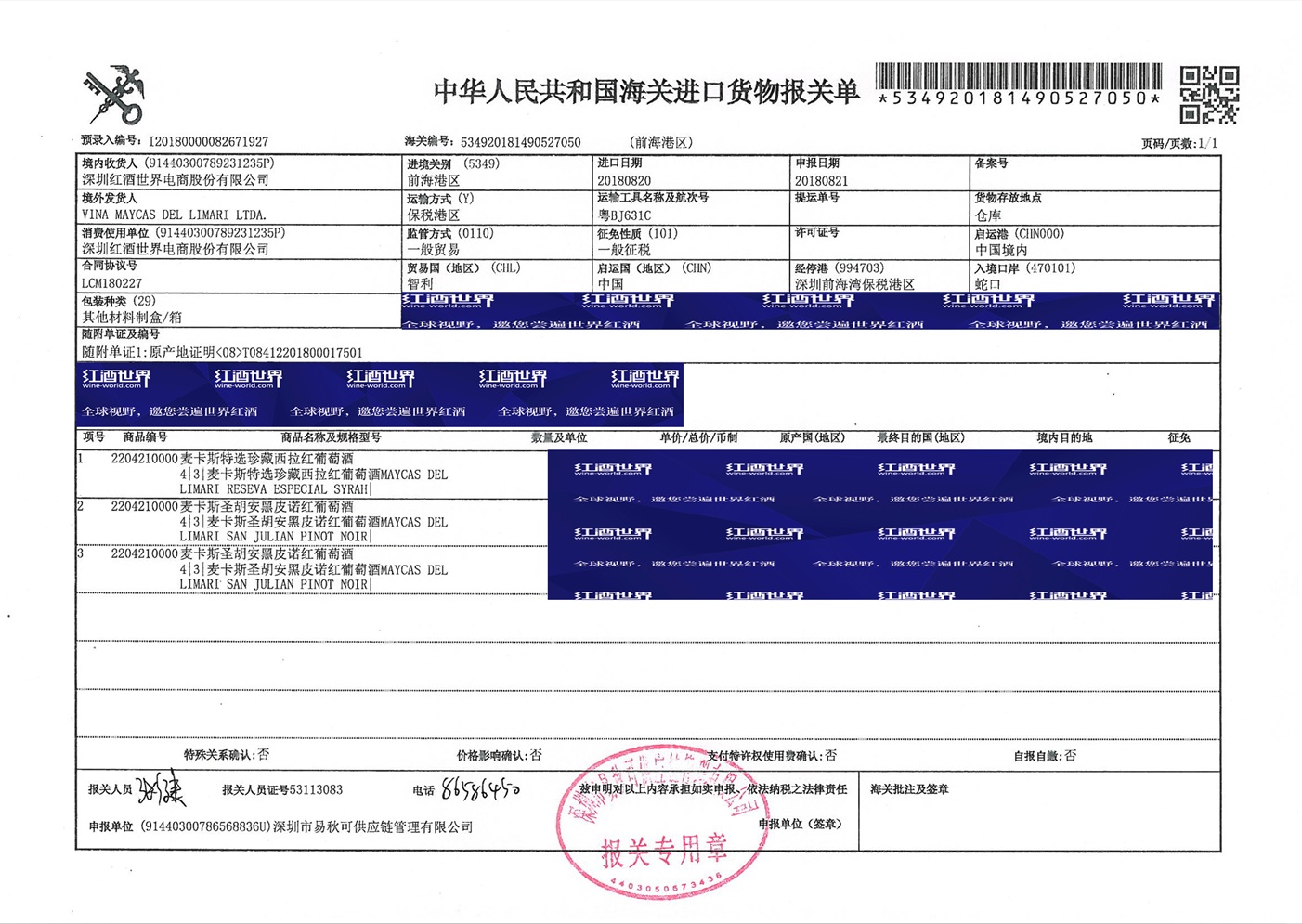Click the handwritten phone number after 电话
Image resolution: width=1302 pixels, height=924 pixels.
click(480, 789)
